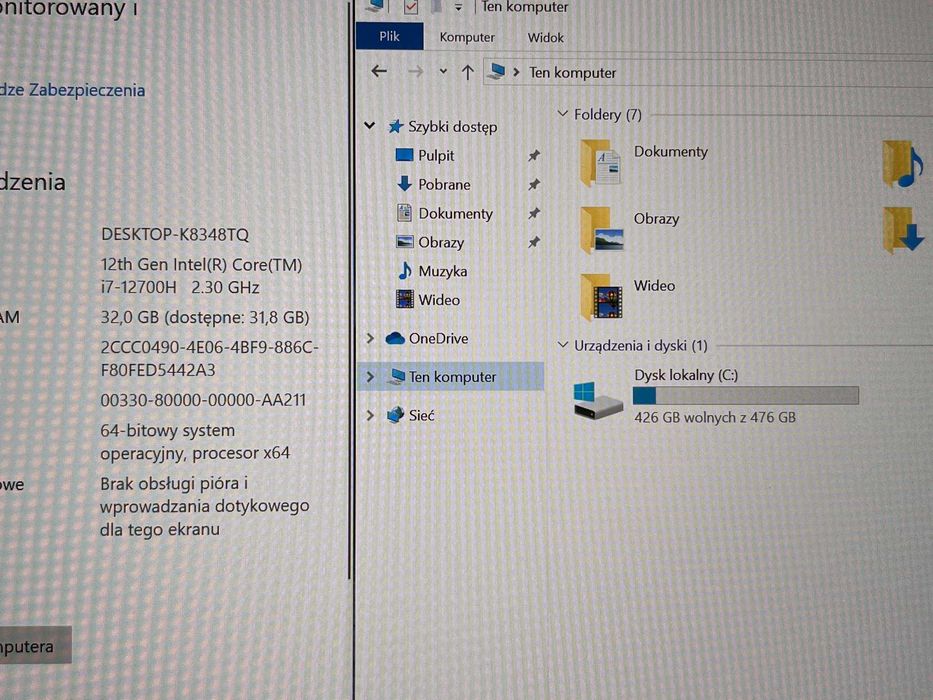933x700 pixels.
Task: Open the Zabezpieczenia link in settings window
Action: [73, 90]
